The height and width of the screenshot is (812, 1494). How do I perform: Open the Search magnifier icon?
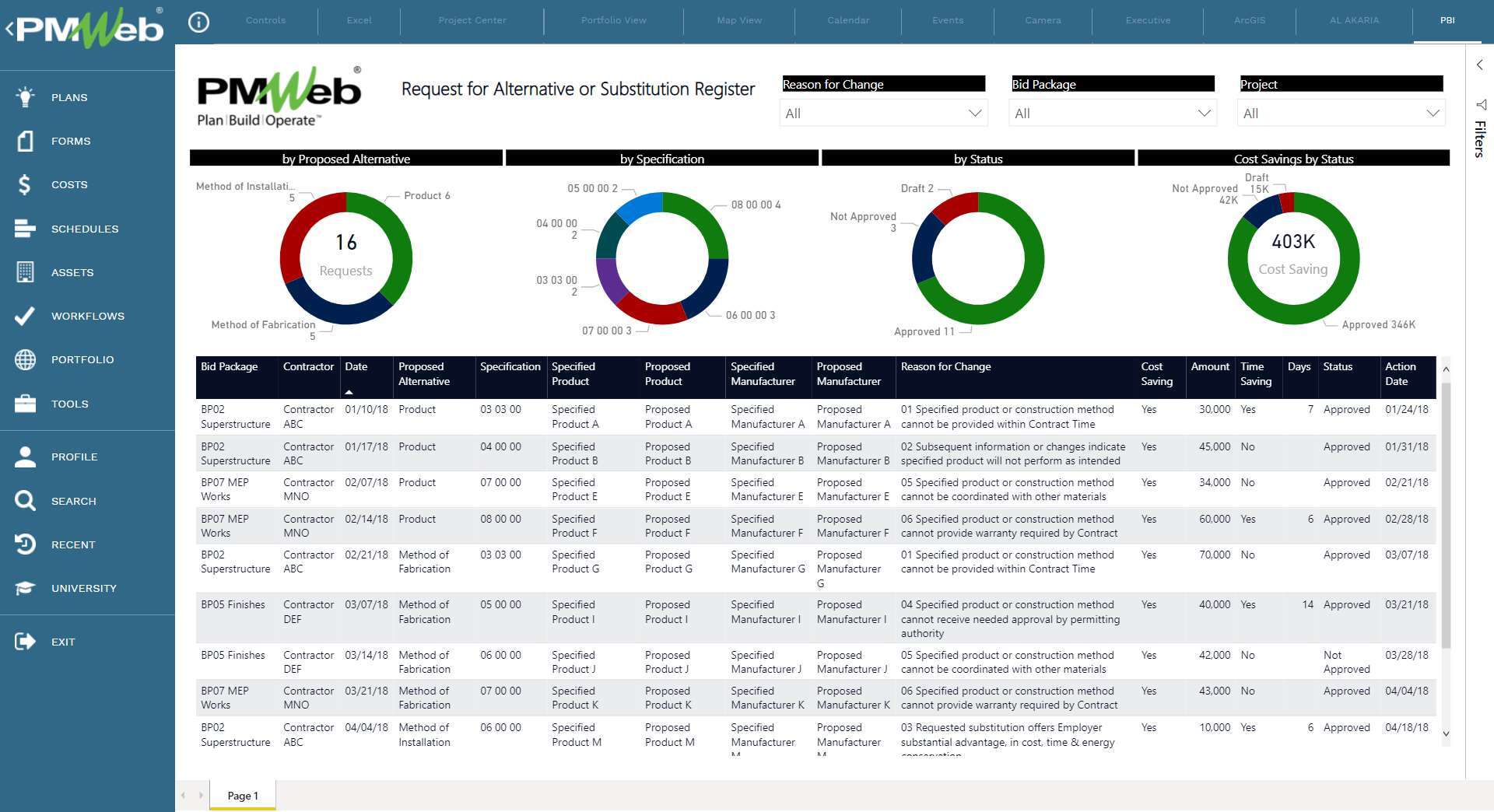point(26,501)
